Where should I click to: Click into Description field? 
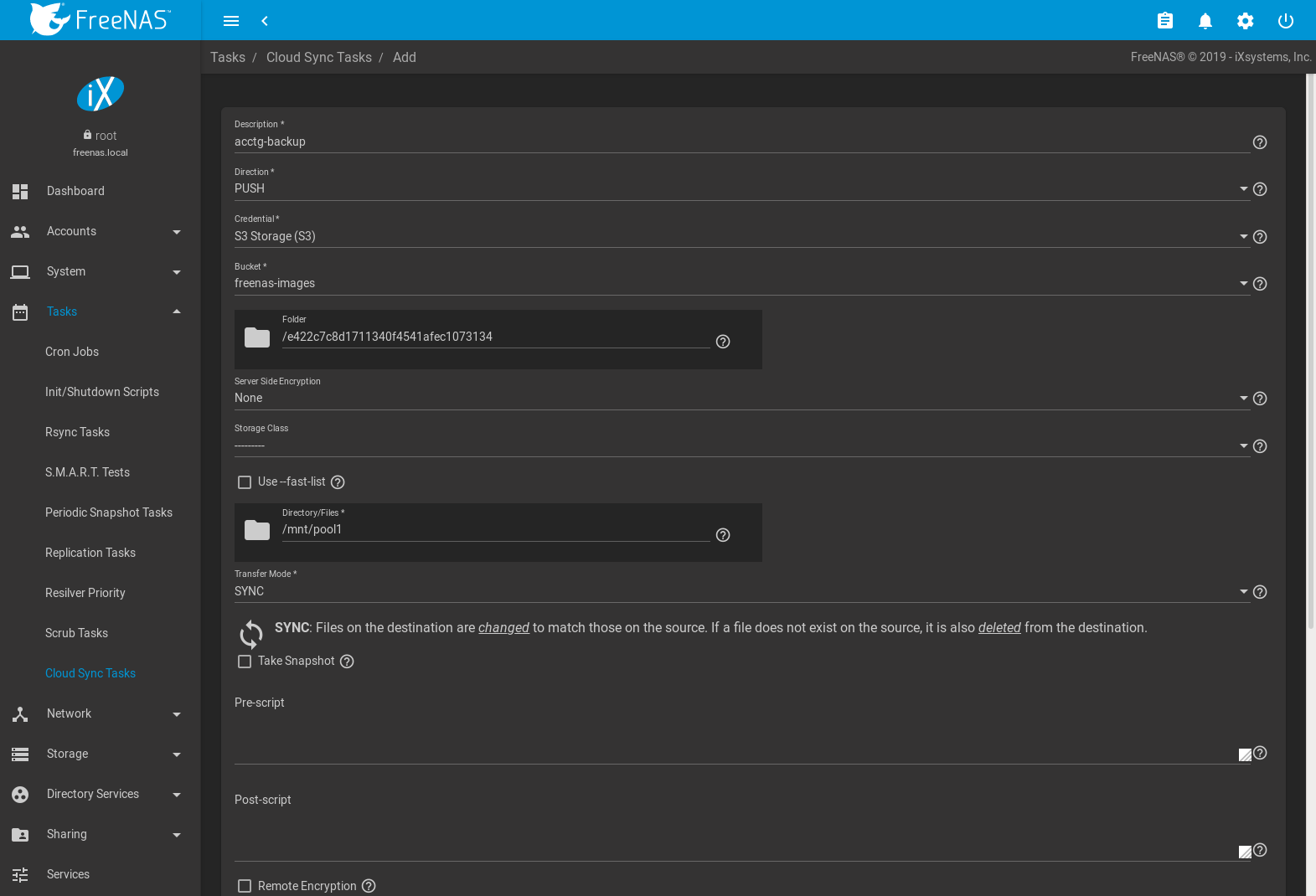pos(742,142)
